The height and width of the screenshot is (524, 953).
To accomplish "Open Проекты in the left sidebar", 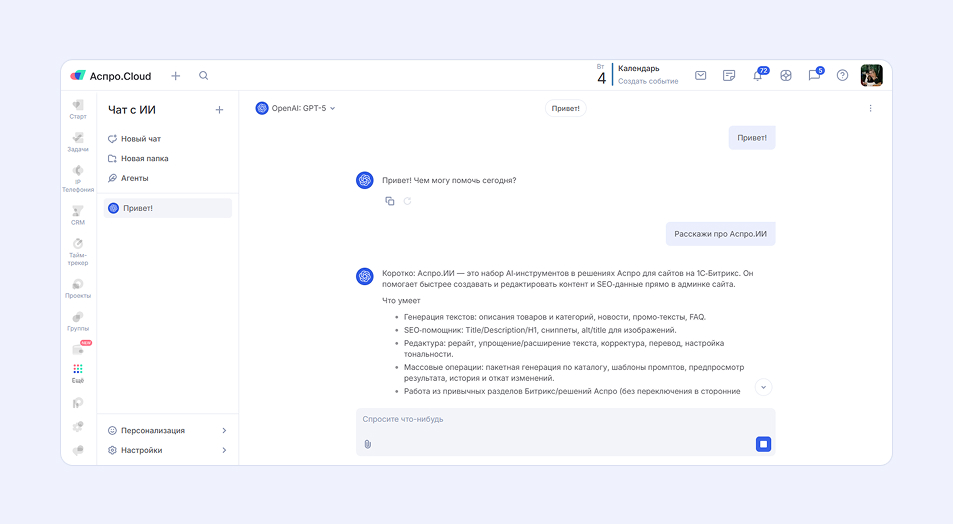I will (78, 289).
